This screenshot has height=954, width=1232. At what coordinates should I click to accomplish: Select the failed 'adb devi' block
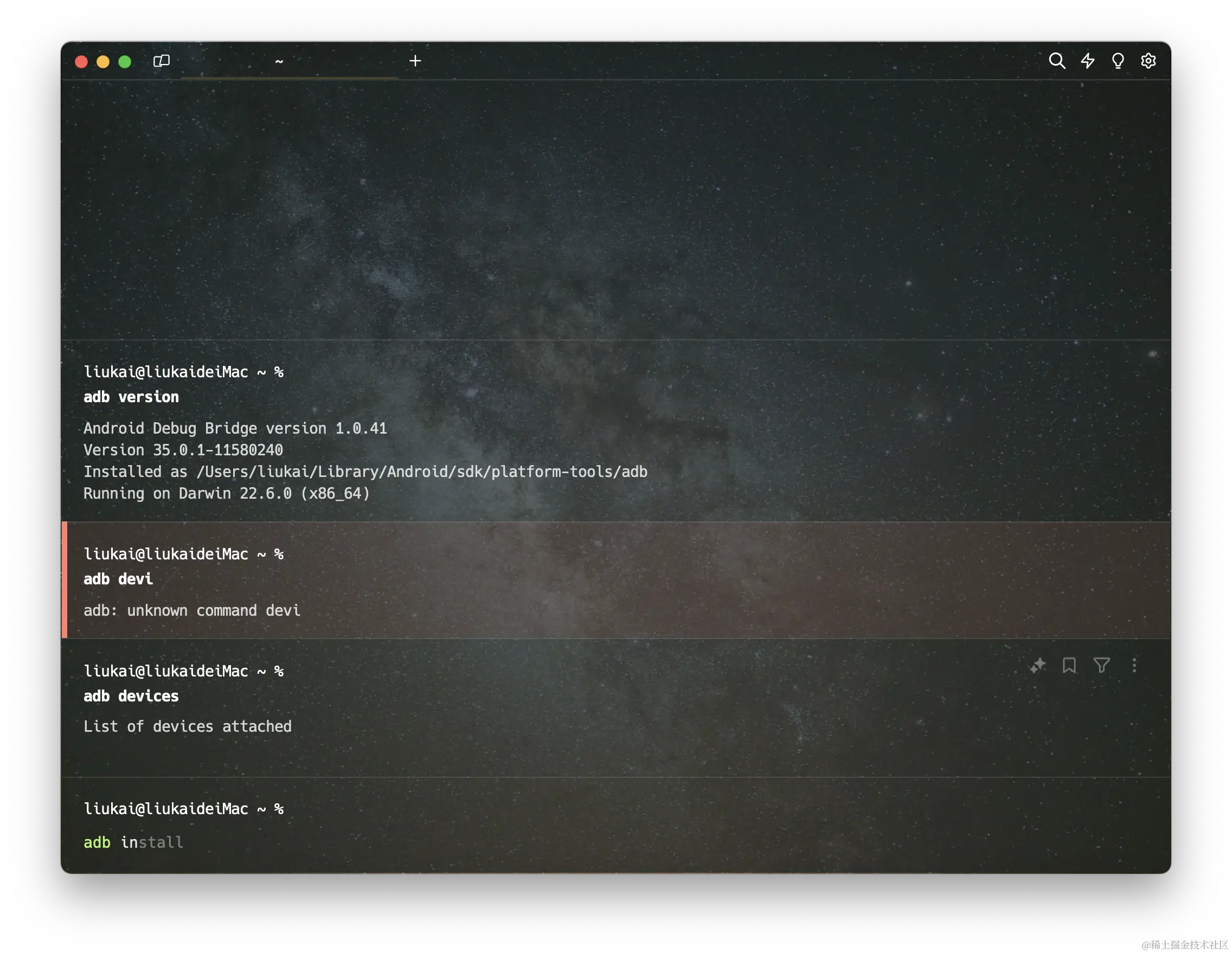click(118, 579)
